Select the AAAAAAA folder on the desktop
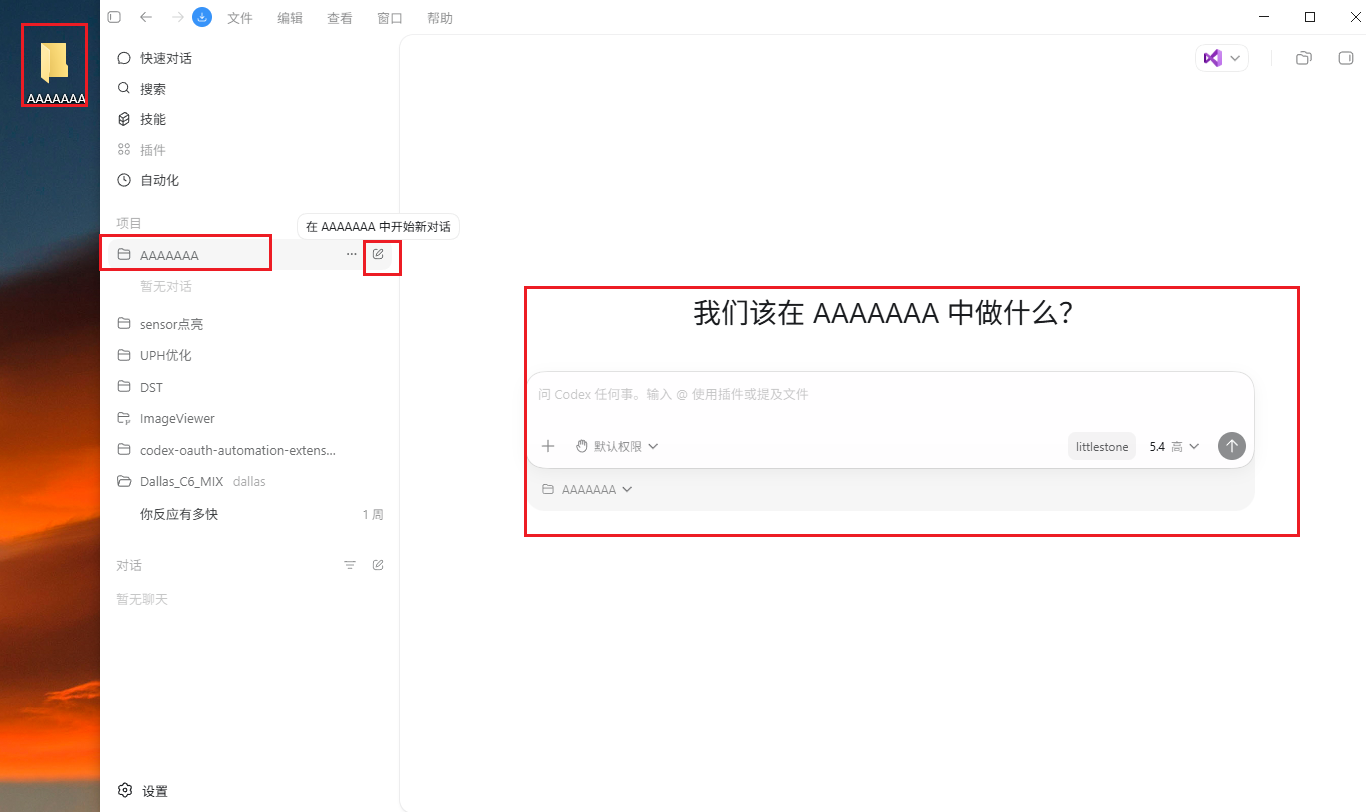The width and height of the screenshot is (1366, 812). [x=55, y=72]
